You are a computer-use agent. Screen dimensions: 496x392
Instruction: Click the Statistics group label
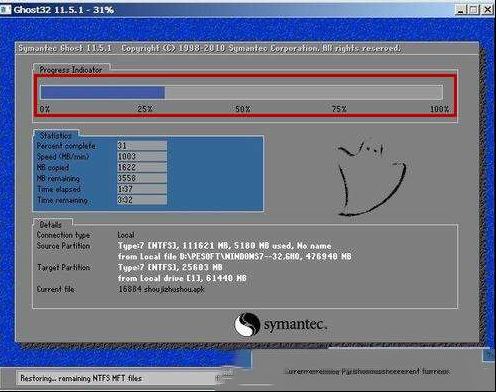tap(56, 136)
